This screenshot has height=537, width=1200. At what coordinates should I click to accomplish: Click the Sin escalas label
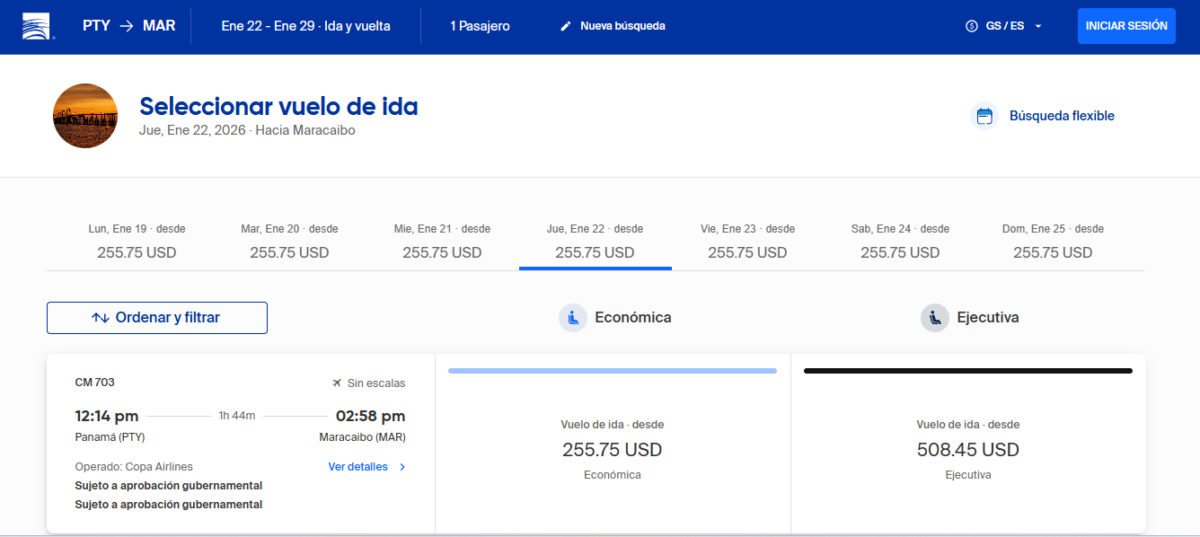376,383
